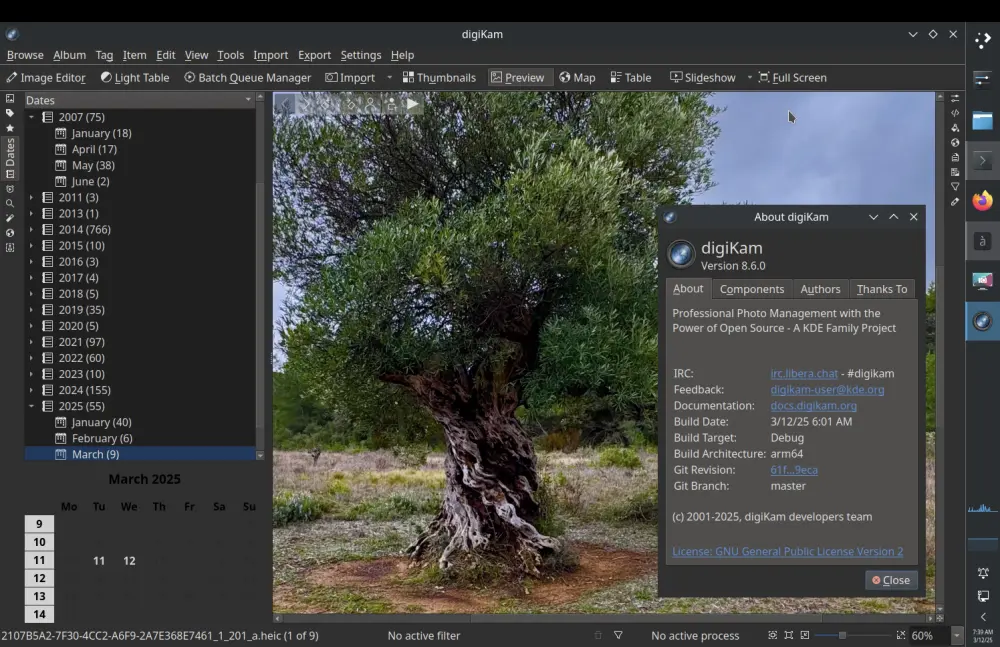Image resolution: width=1000 pixels, height=647 pixels.
Task: Click the zoom slider in status bar
Action: (x=842, y=635)
